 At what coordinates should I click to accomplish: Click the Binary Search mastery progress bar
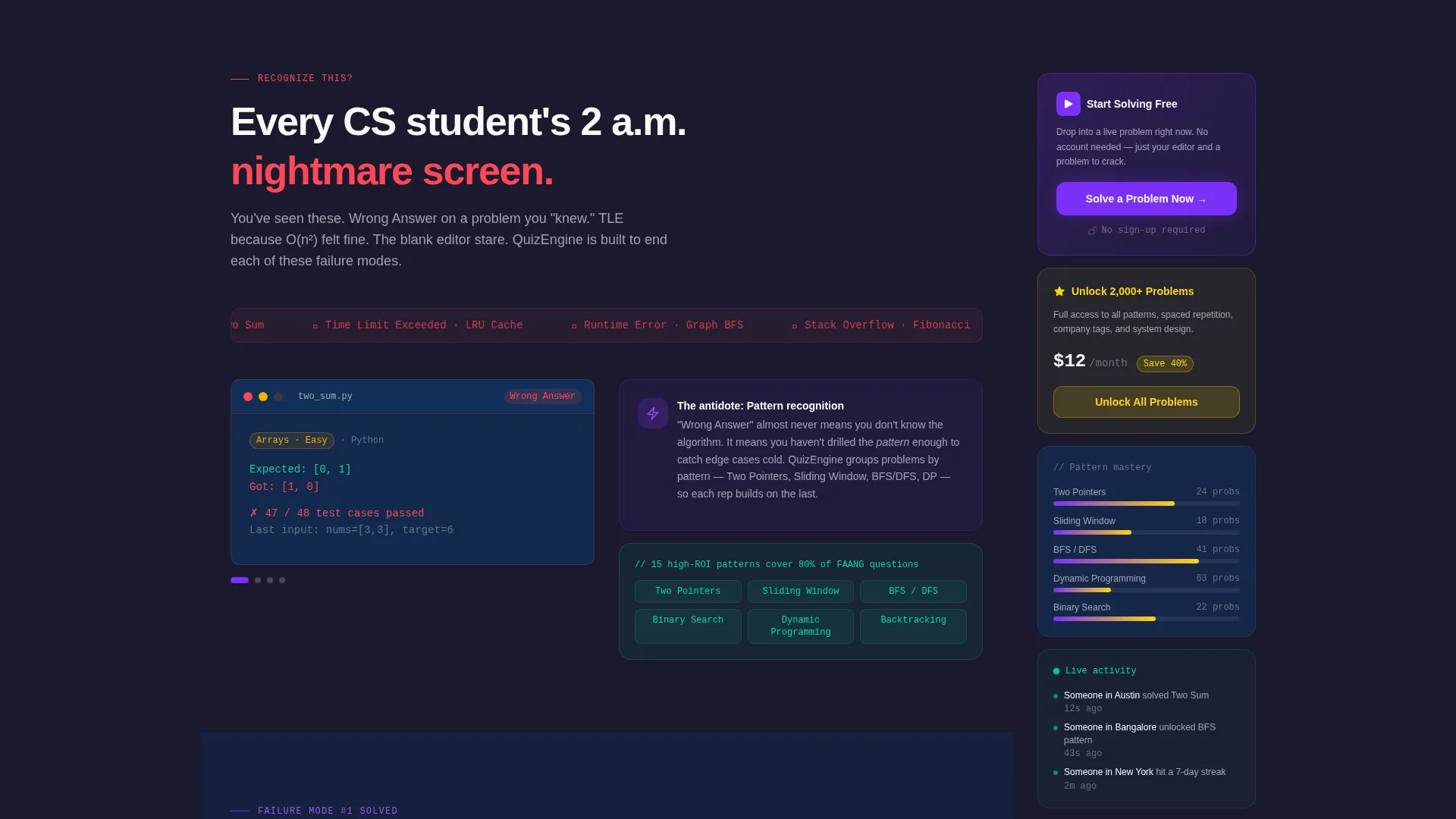[x=1147, y=619]
